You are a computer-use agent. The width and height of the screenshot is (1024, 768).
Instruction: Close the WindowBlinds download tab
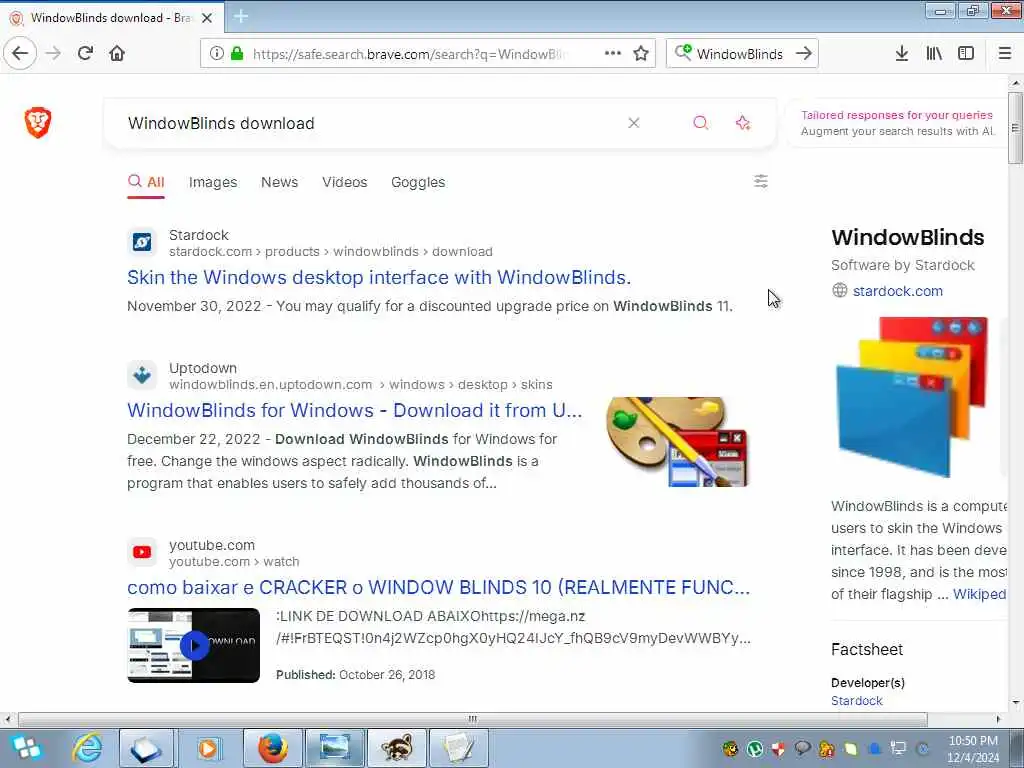pos(207,18)
